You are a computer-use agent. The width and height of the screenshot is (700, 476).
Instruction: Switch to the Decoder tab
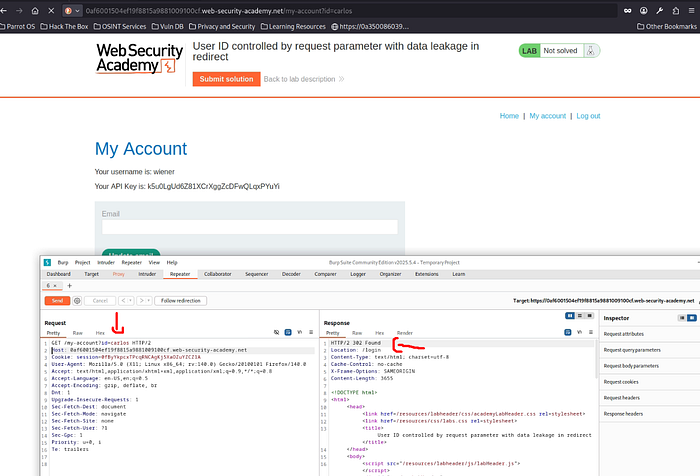291,274
